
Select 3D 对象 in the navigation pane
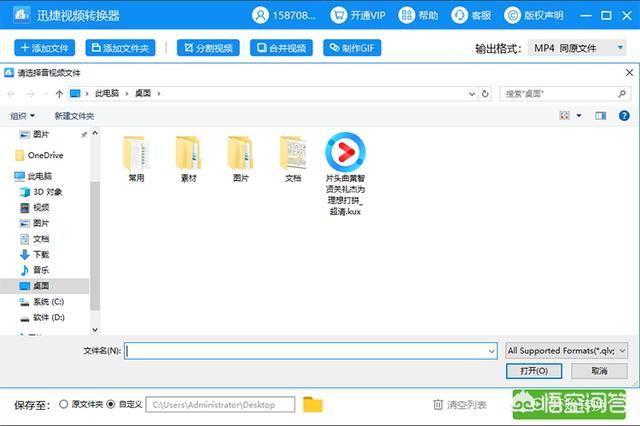[41, 192]
